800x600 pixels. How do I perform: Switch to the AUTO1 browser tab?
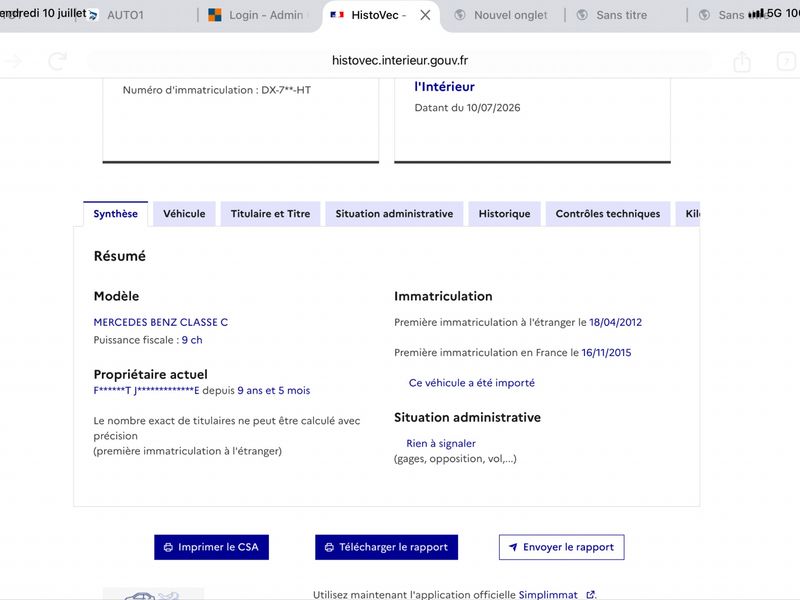click(126, 15)
